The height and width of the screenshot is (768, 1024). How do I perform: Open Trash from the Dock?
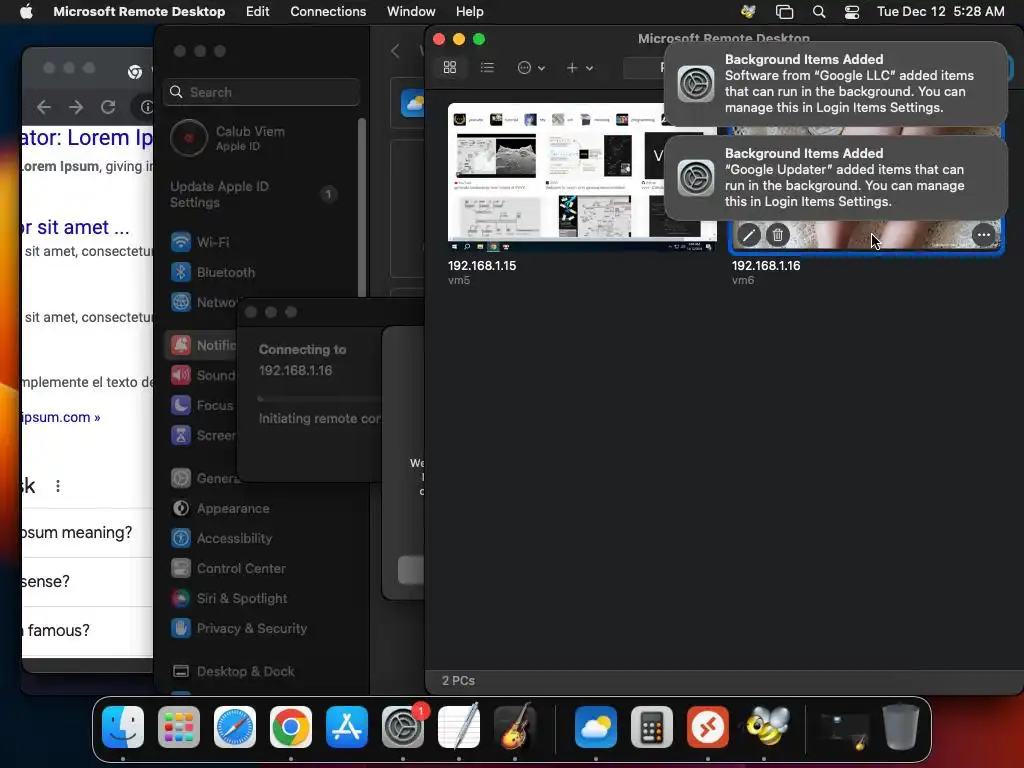coord(901,727)
